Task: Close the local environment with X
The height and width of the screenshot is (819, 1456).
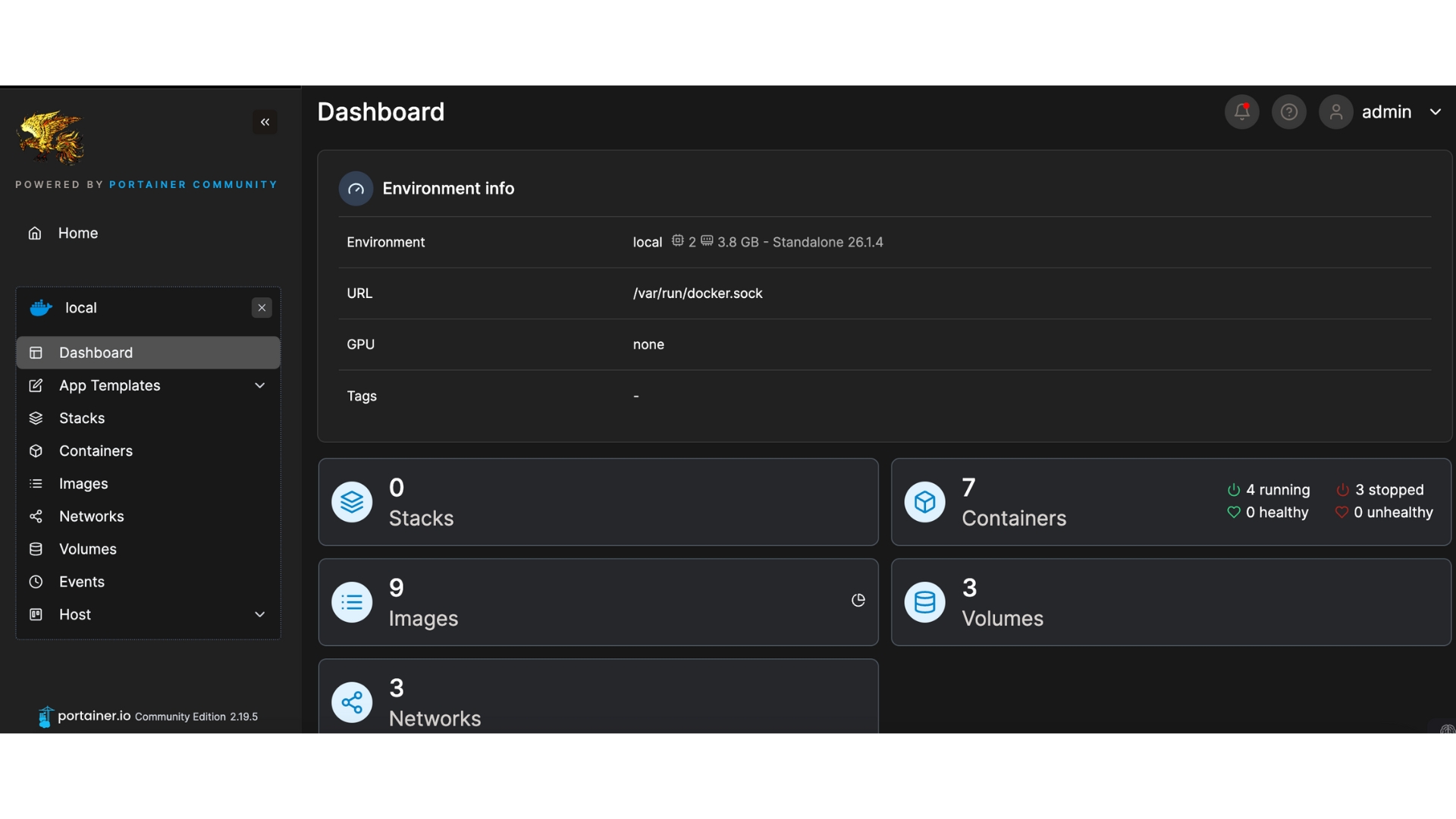Action: click(262, 308)
